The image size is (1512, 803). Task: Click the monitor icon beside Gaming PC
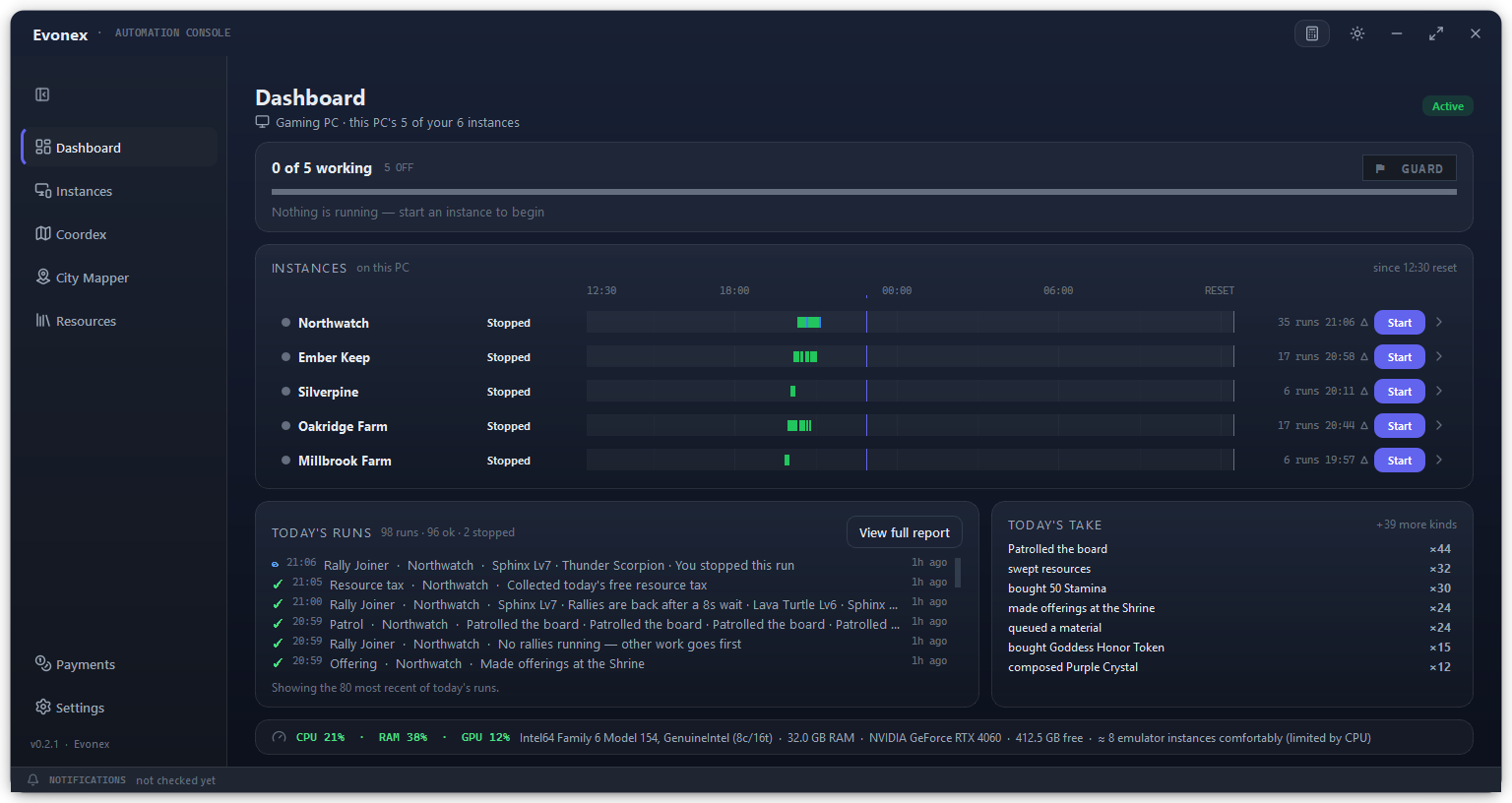pyautogui.click(x=262, y=122)
